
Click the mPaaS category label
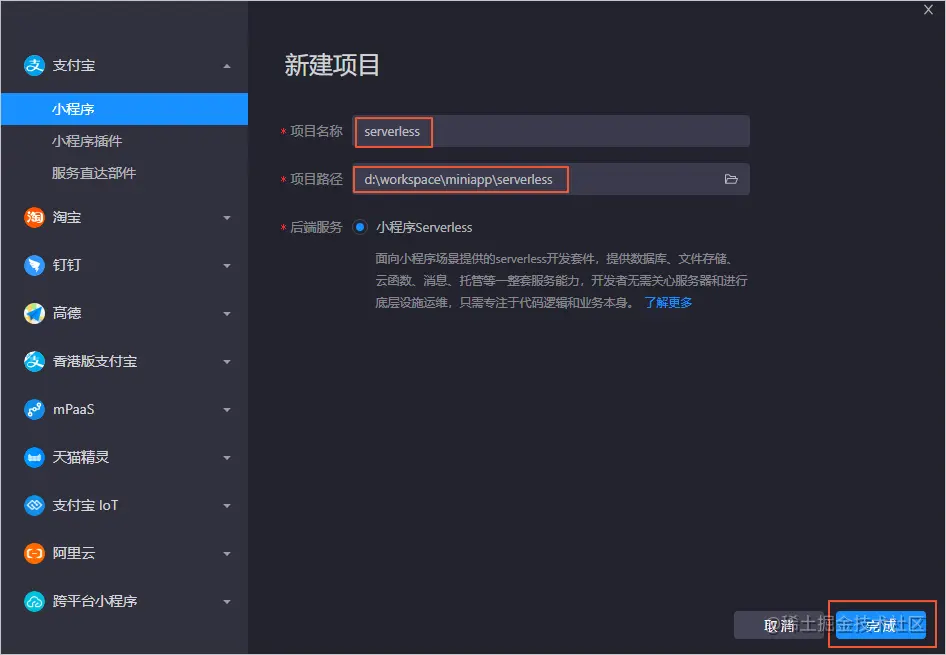click(x=74, y=410)
